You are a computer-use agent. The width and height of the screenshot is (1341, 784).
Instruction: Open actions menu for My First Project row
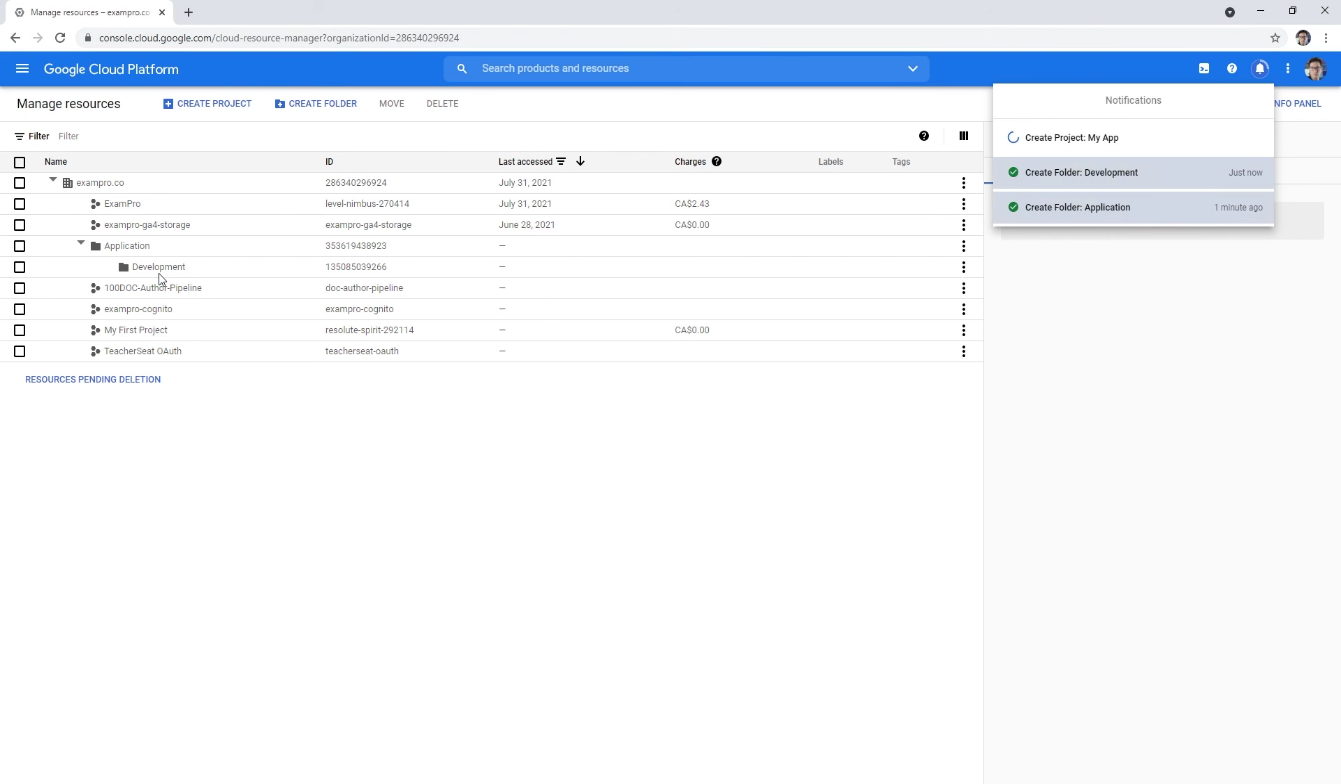point(964,330)
